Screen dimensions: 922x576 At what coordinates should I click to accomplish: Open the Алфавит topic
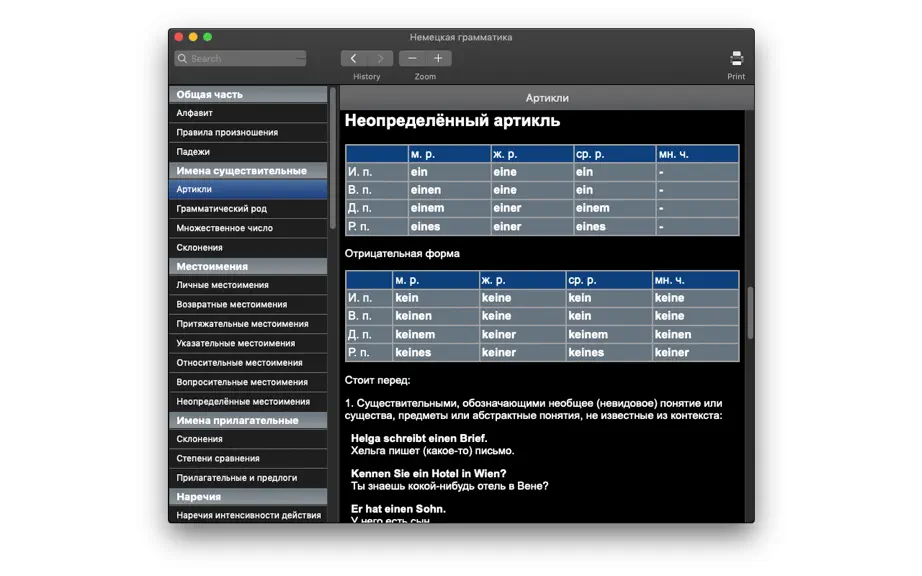tap(248, 113)
